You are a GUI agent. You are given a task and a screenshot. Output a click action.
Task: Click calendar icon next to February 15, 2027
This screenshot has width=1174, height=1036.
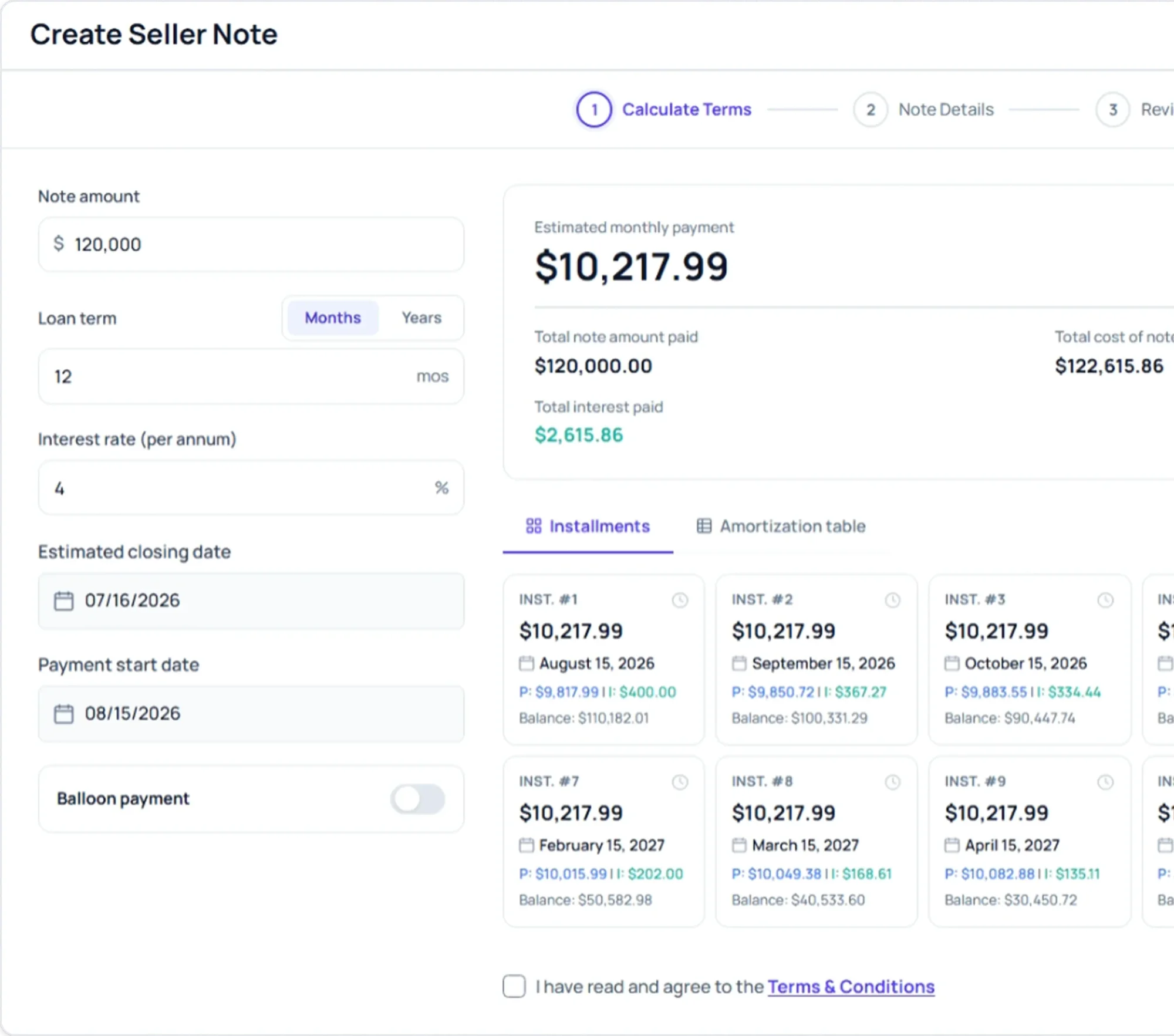[x=527, y=845]
